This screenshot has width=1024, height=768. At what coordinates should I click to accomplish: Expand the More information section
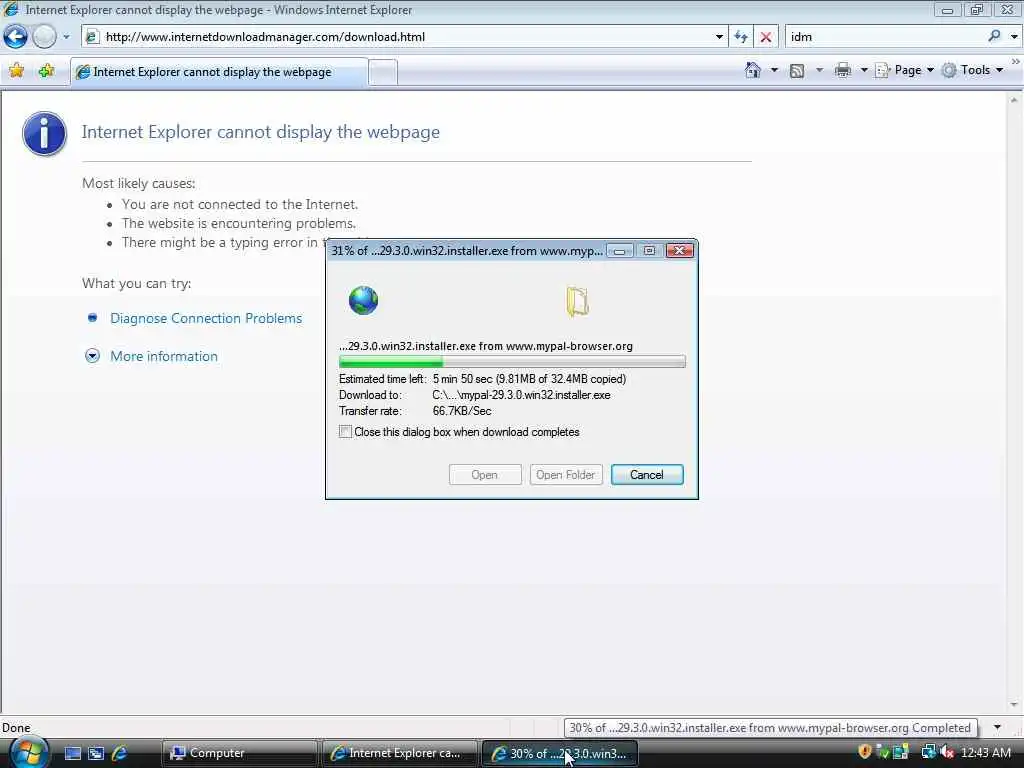pyautogui.click(x=163, y=356)
